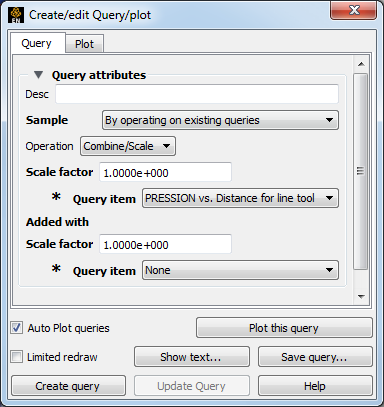Click scrollbar down arrow in query panel
The width and height of the screenshot is (384, 407).
tap(361, 296)
